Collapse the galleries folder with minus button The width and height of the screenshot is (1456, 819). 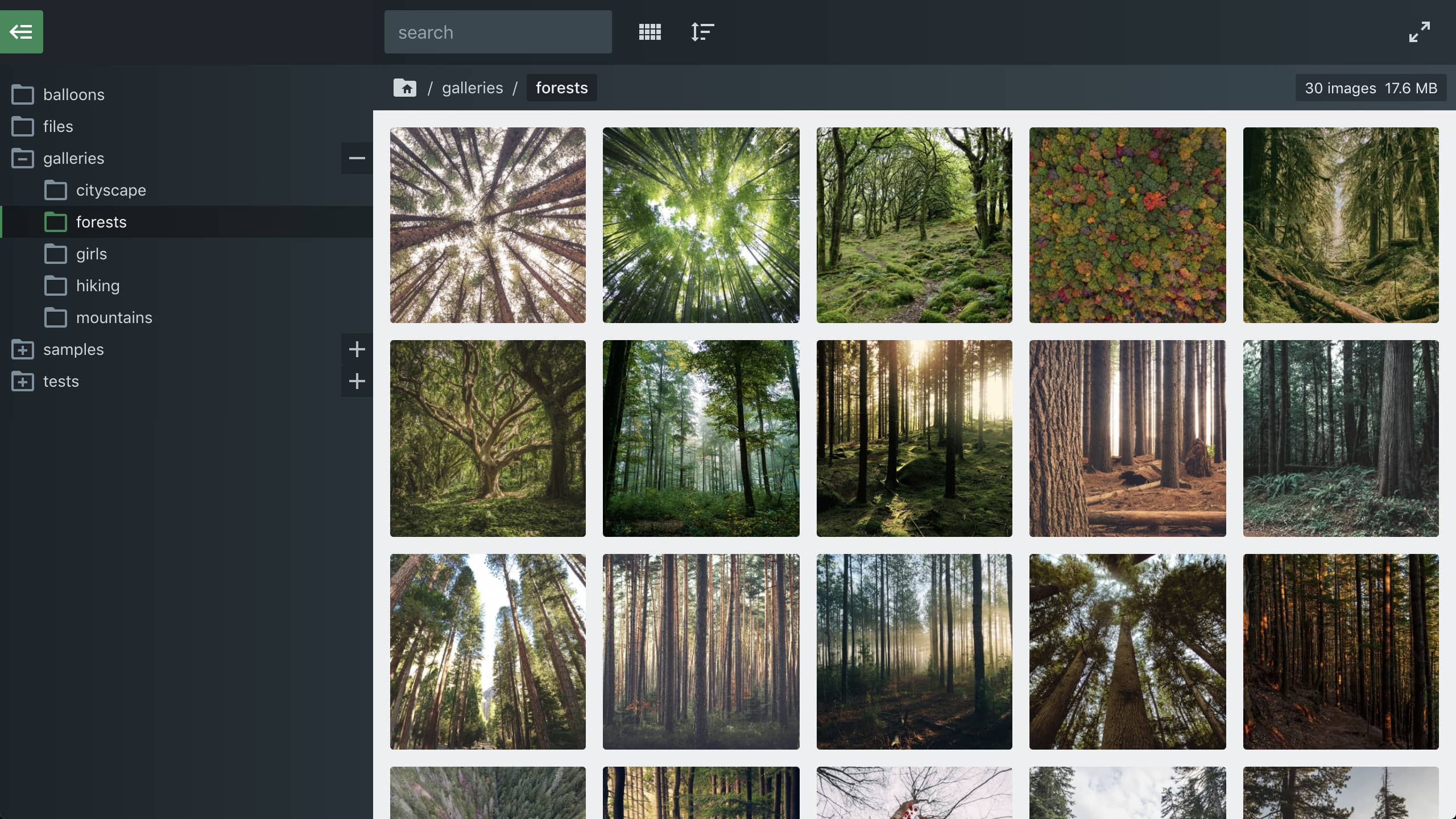(x=357, y=158)
